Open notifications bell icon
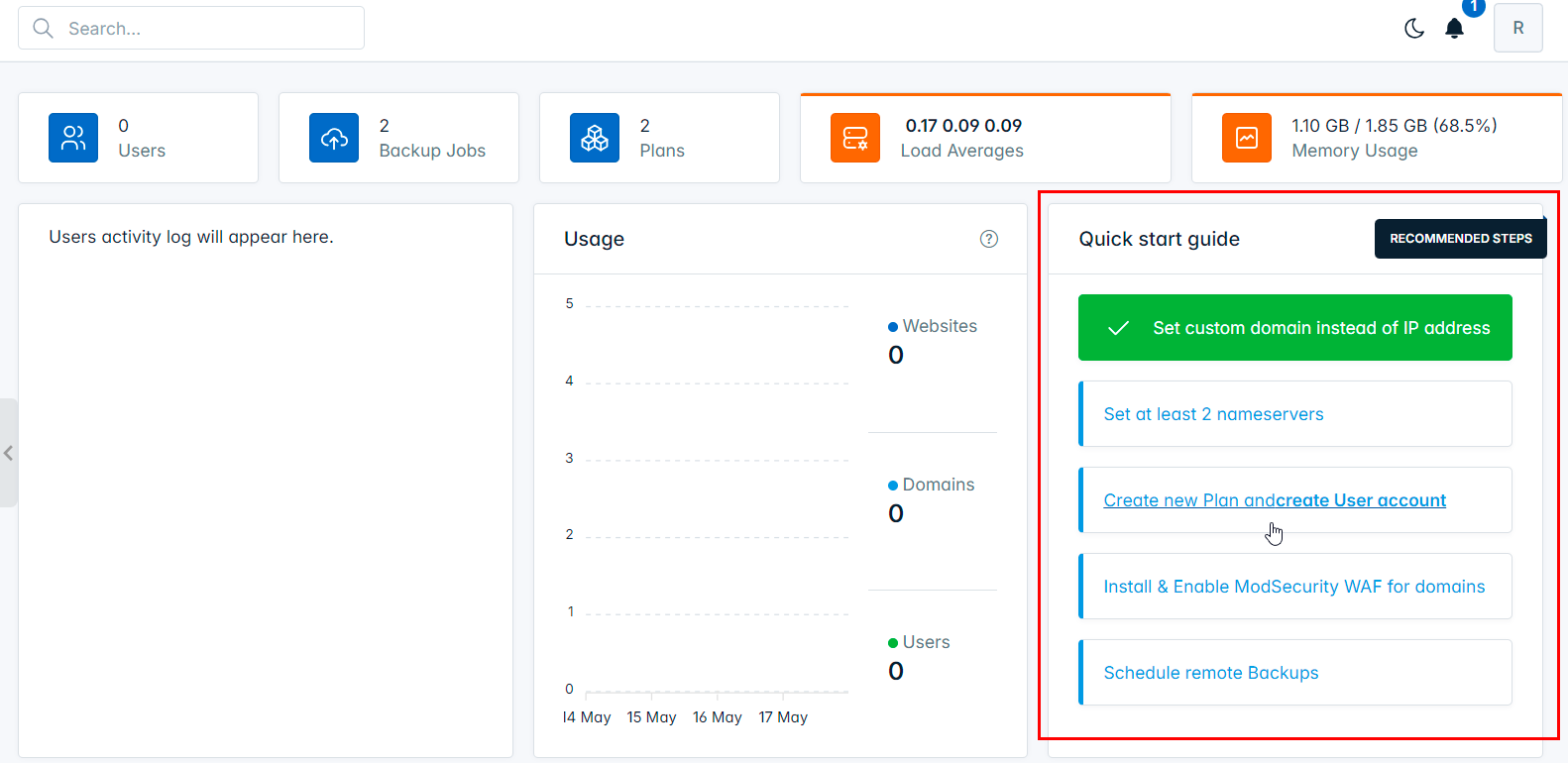The image size is (1568, 763). (1454, 29)
